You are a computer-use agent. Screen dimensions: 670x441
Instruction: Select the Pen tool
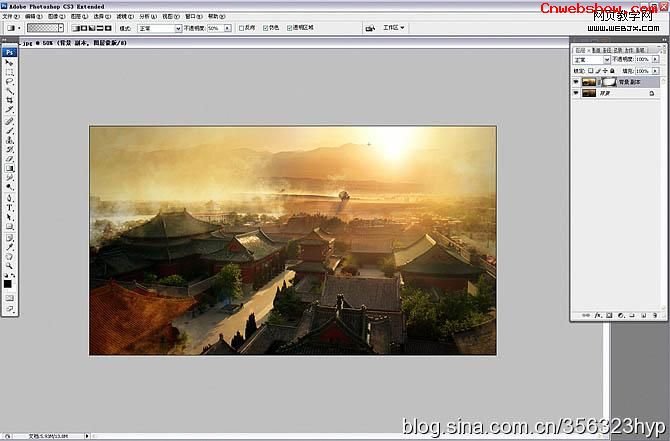tap(9, 199)
